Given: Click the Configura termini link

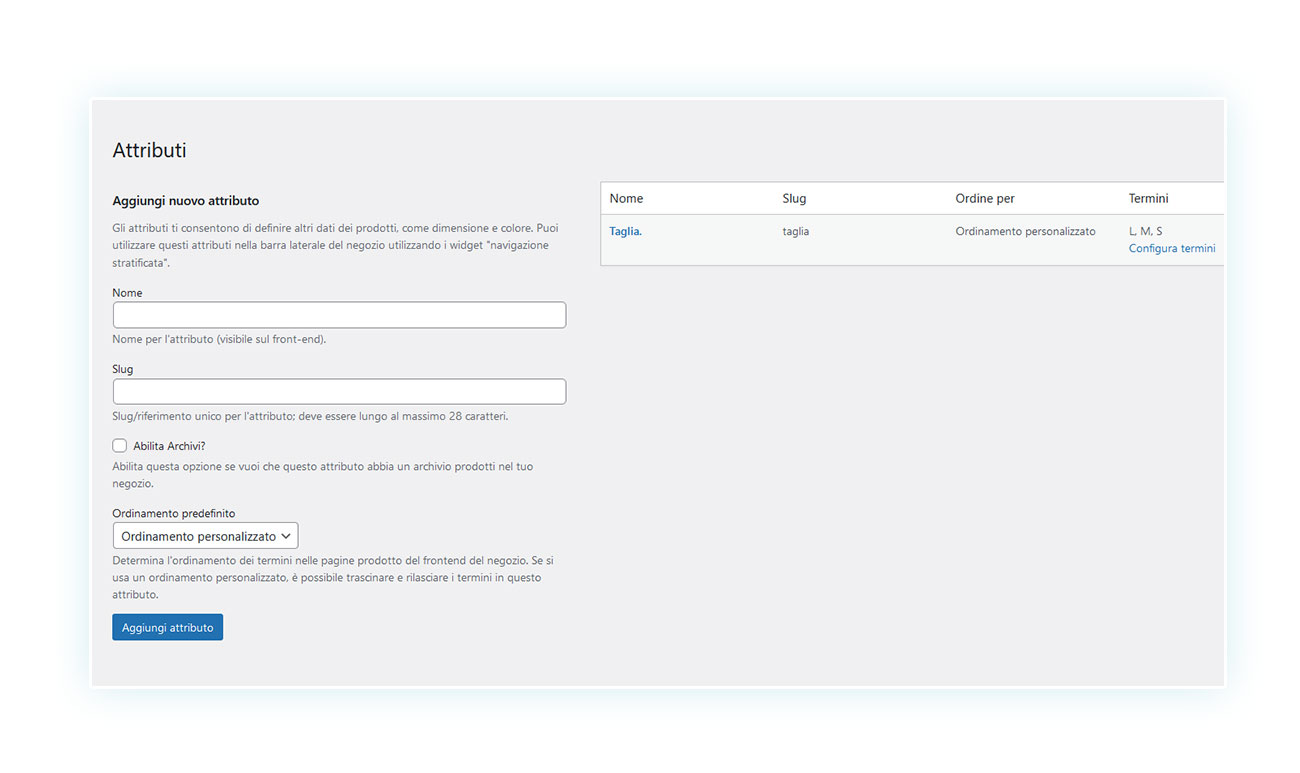Looking at the screenshot, I should tap(1172, 248).
